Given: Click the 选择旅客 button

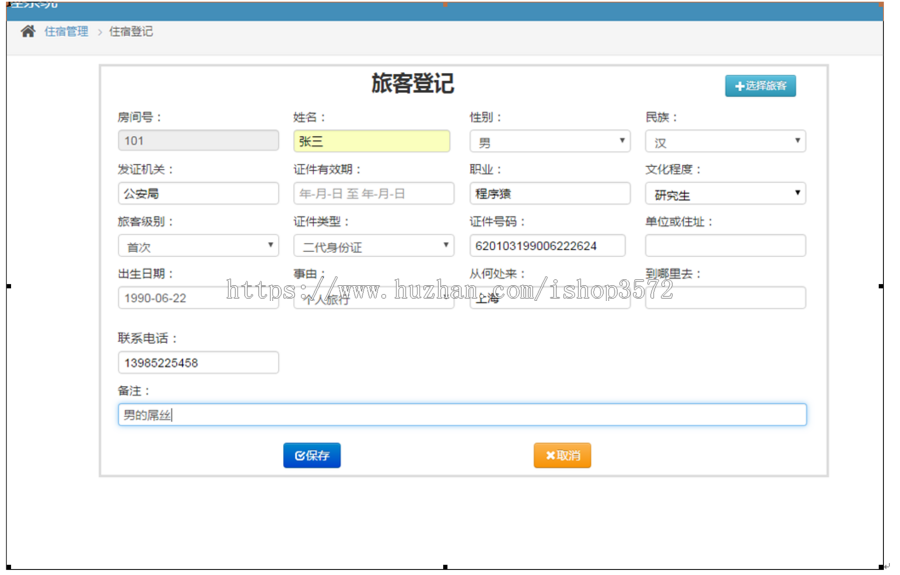Looking at the screenshot, I should point(760,86).
